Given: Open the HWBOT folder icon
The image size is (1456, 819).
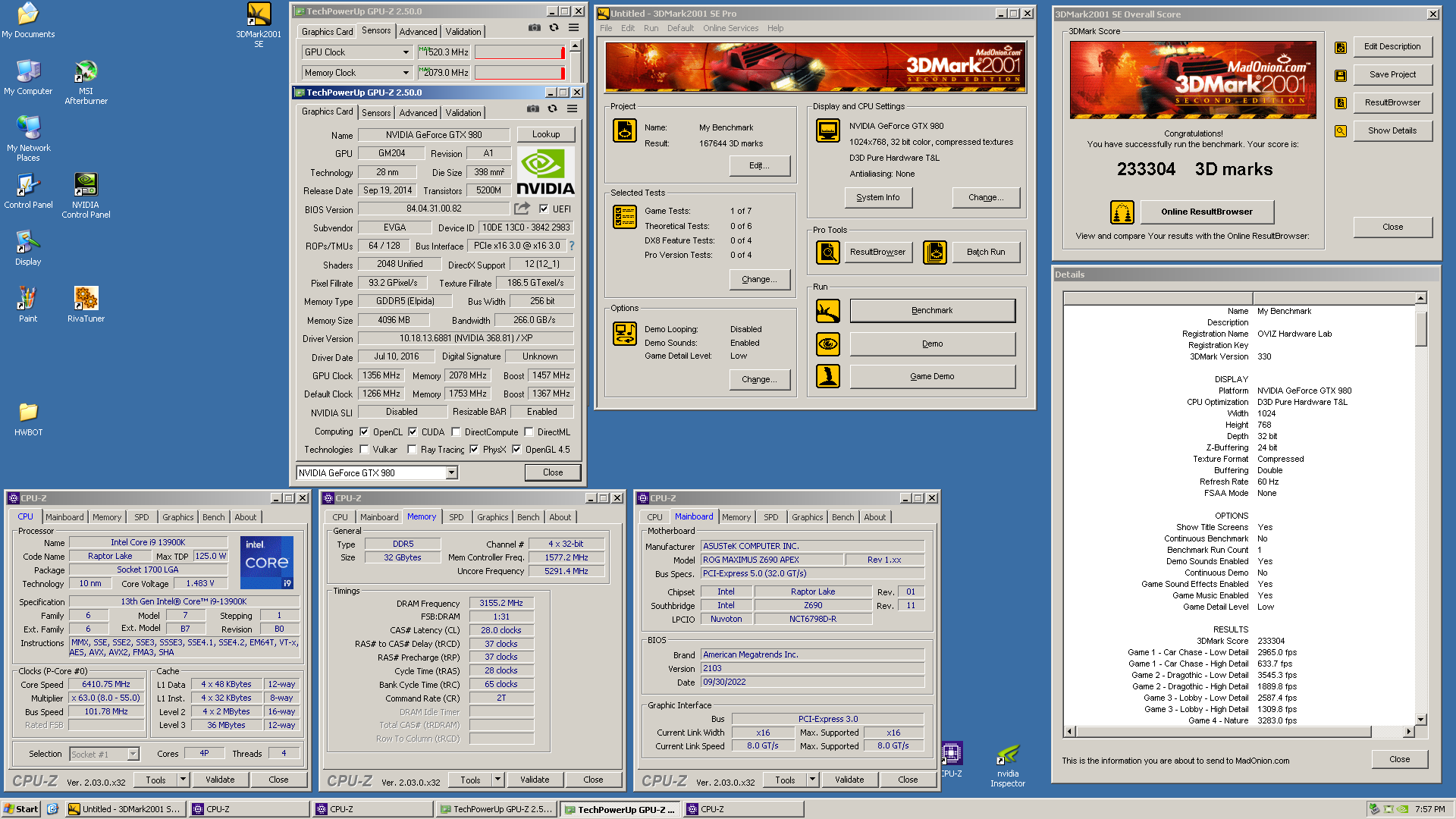Looking at the screenshot, I should point(28,419).
